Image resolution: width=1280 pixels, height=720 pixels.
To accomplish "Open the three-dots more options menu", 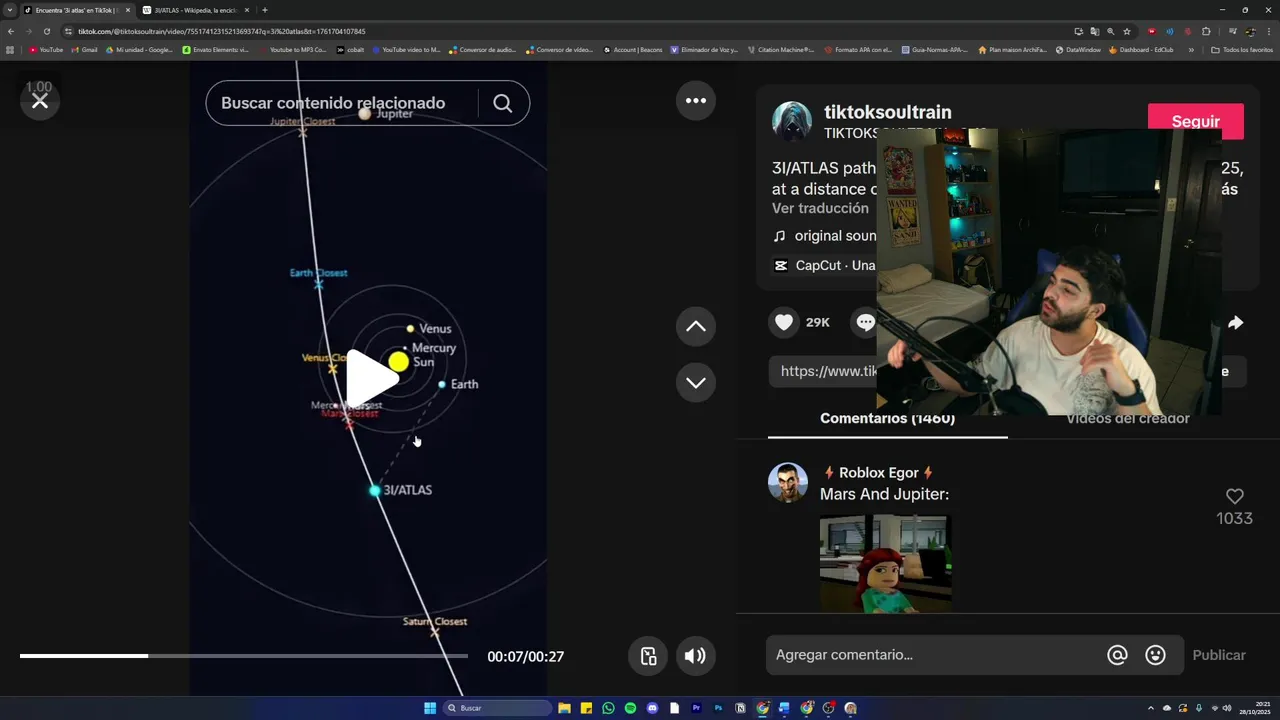I will point(696,101).
